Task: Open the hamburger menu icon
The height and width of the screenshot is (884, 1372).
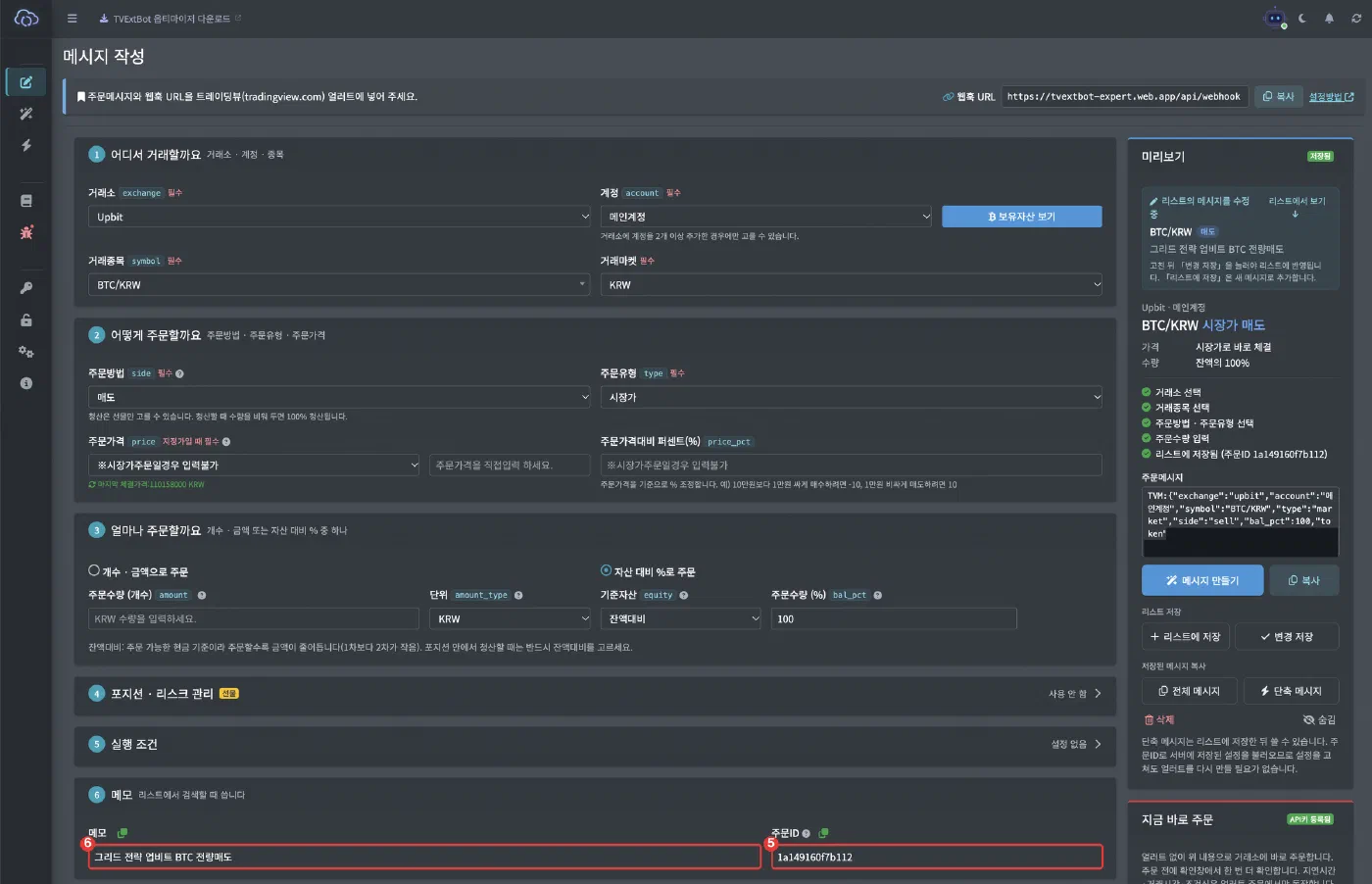Action: (x=72, y=19)
